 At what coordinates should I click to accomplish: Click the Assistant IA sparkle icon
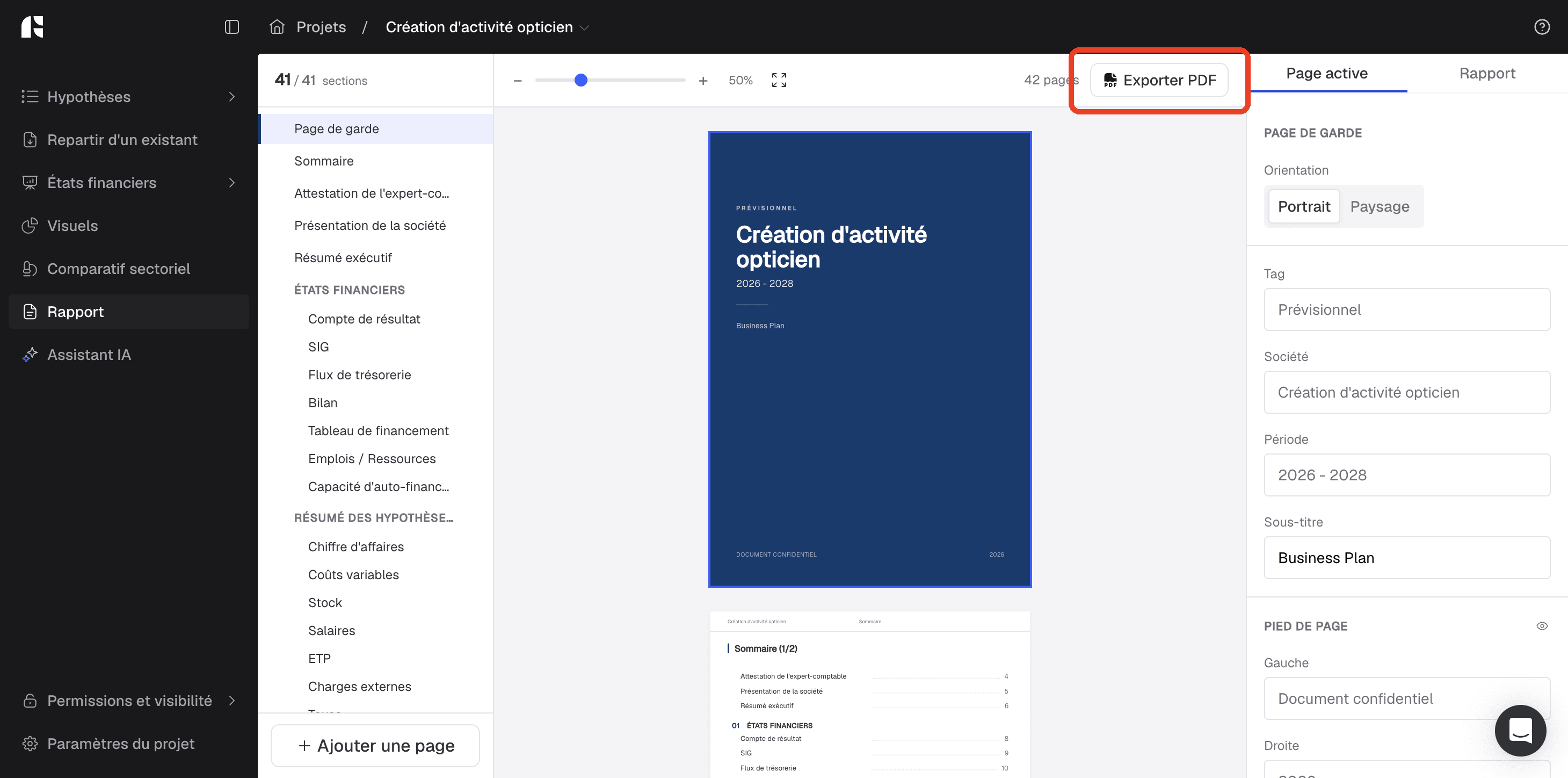coord(30,355)
